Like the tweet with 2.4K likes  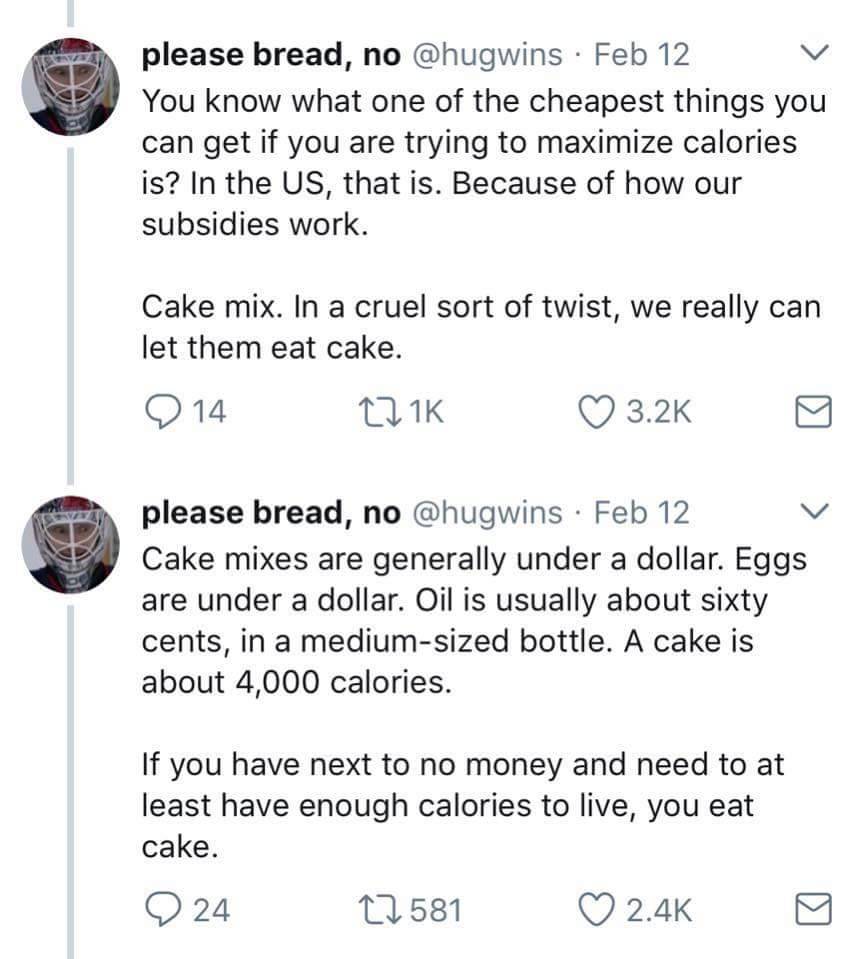click(x=599, y=909)
